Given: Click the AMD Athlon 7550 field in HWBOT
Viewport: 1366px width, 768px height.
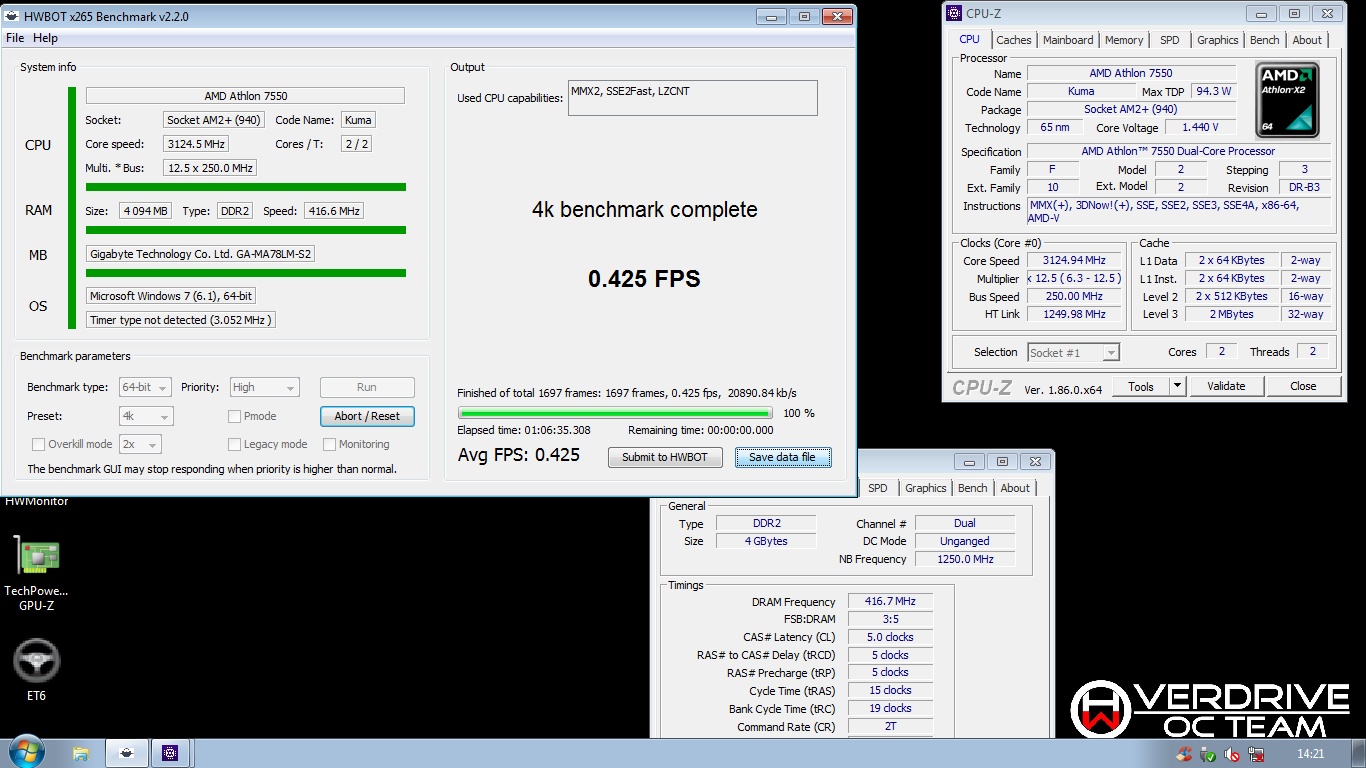Looking at the screenshot, I should point(245,96).
